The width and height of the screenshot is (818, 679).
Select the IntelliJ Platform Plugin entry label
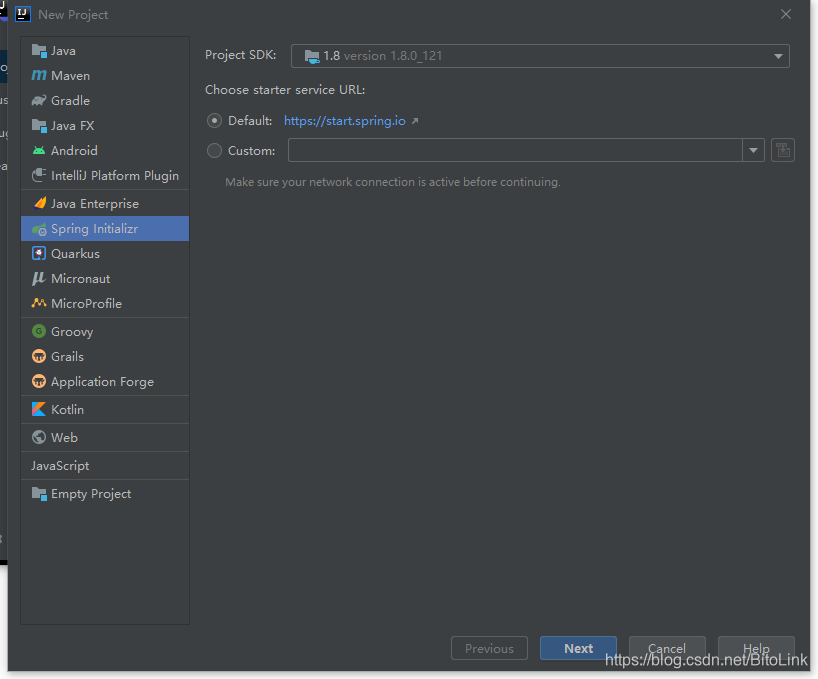click(115, 176)
